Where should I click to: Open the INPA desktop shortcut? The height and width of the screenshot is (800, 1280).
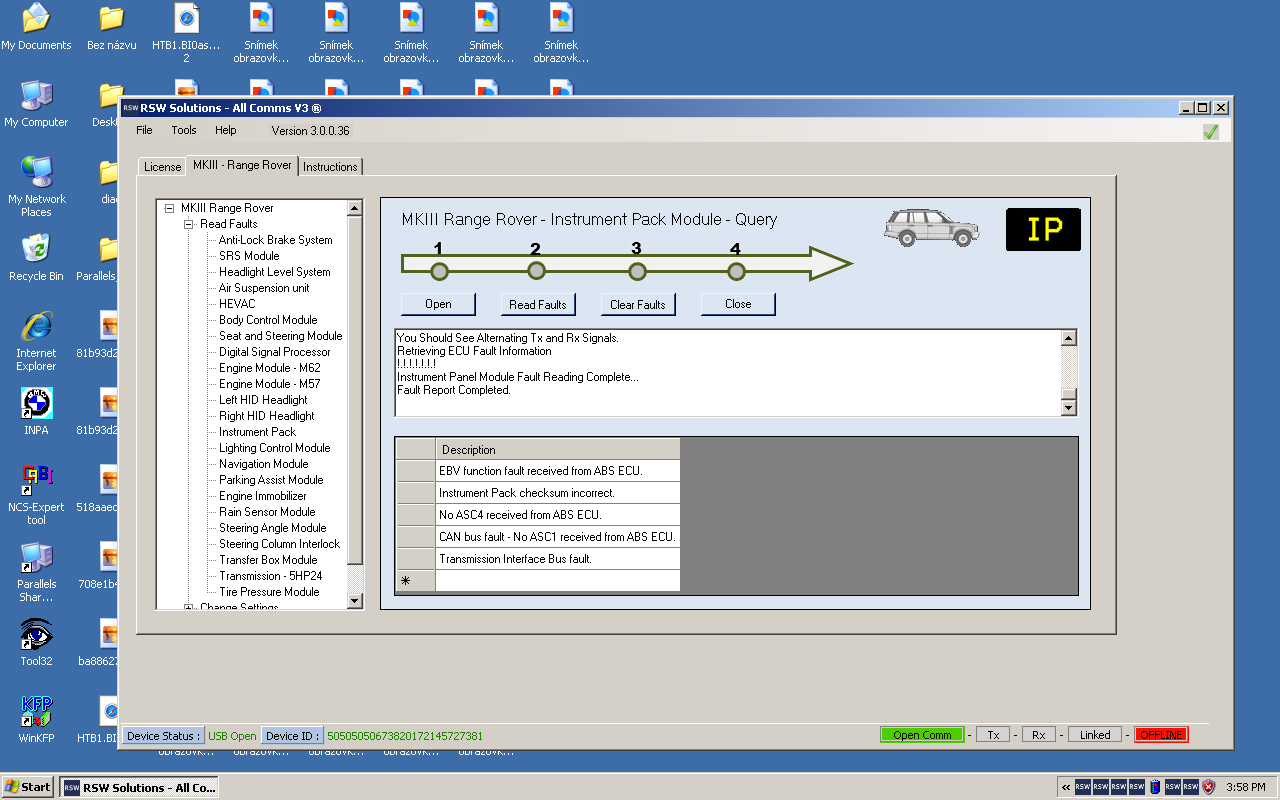click(x=37, y=405)
